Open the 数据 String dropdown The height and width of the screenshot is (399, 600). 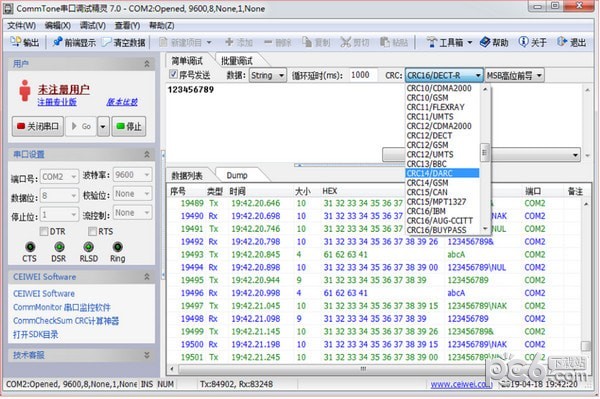coord(267,75)
